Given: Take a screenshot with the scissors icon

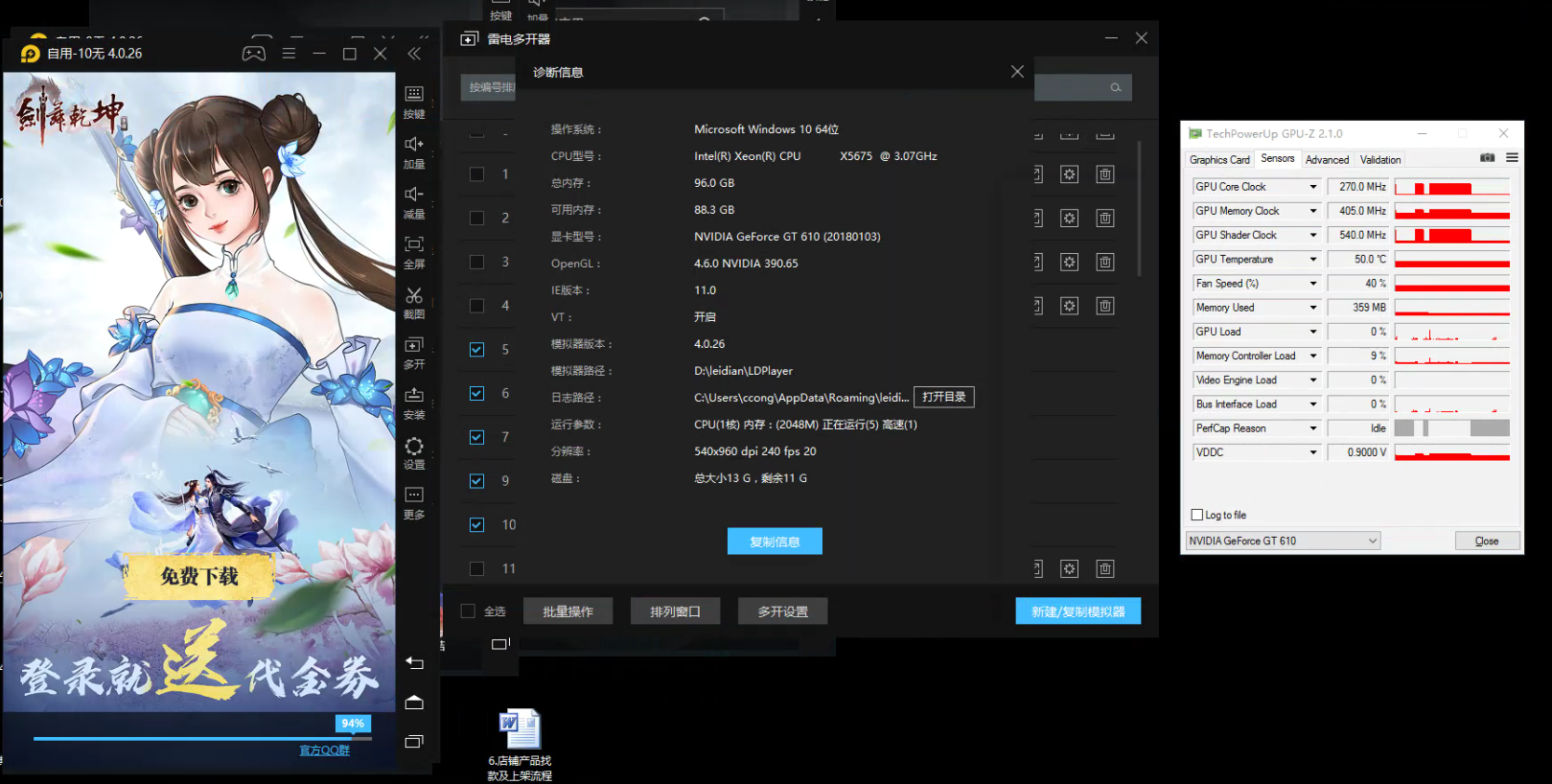Looking at the screenshot, I should (414, 296).
